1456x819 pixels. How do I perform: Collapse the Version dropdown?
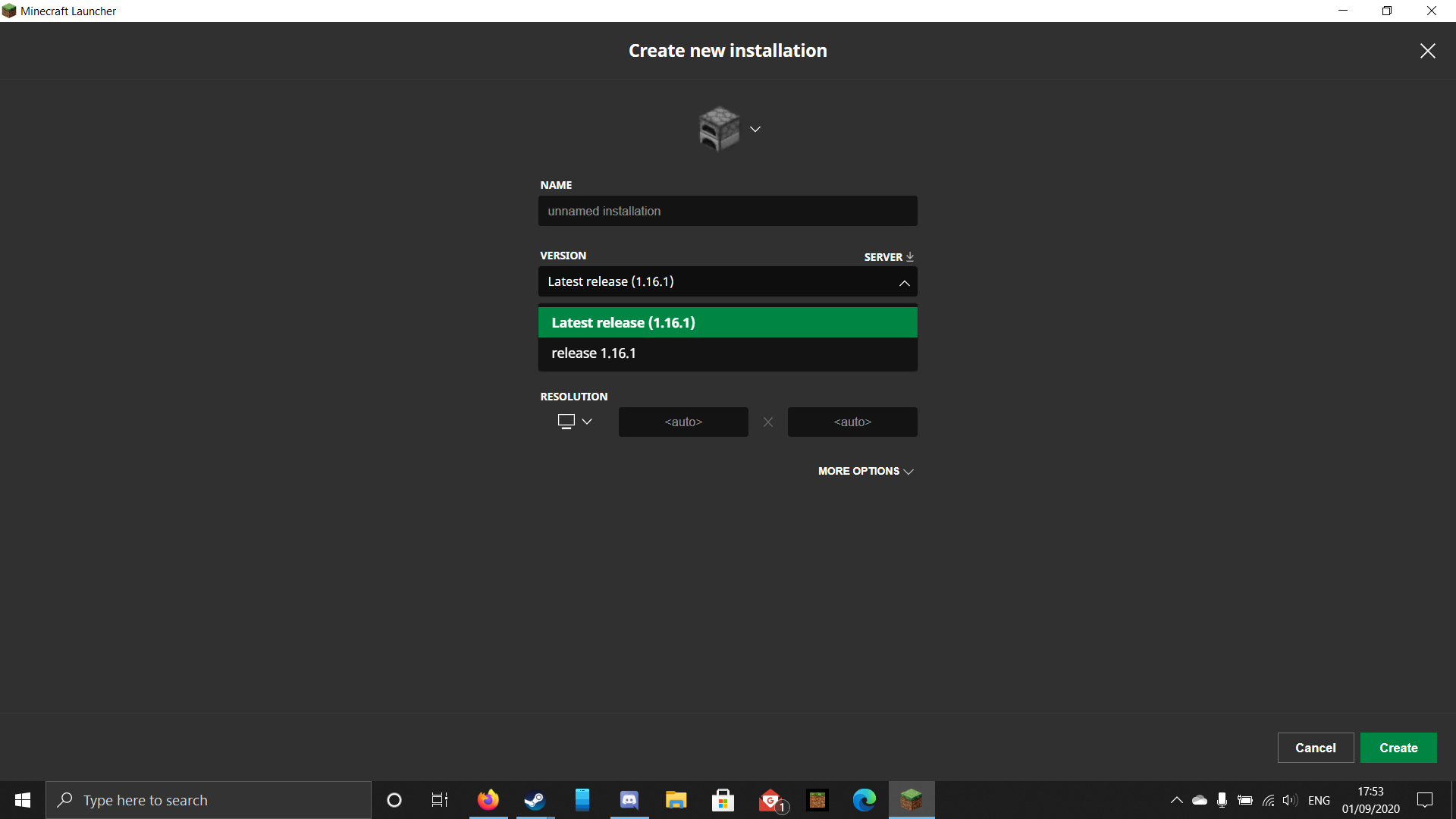coord(904,282)
